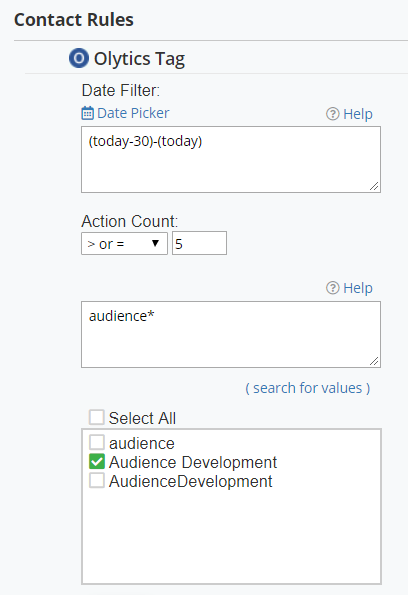
Task: Check the Select All checkbox
Action: click(96, 417)
